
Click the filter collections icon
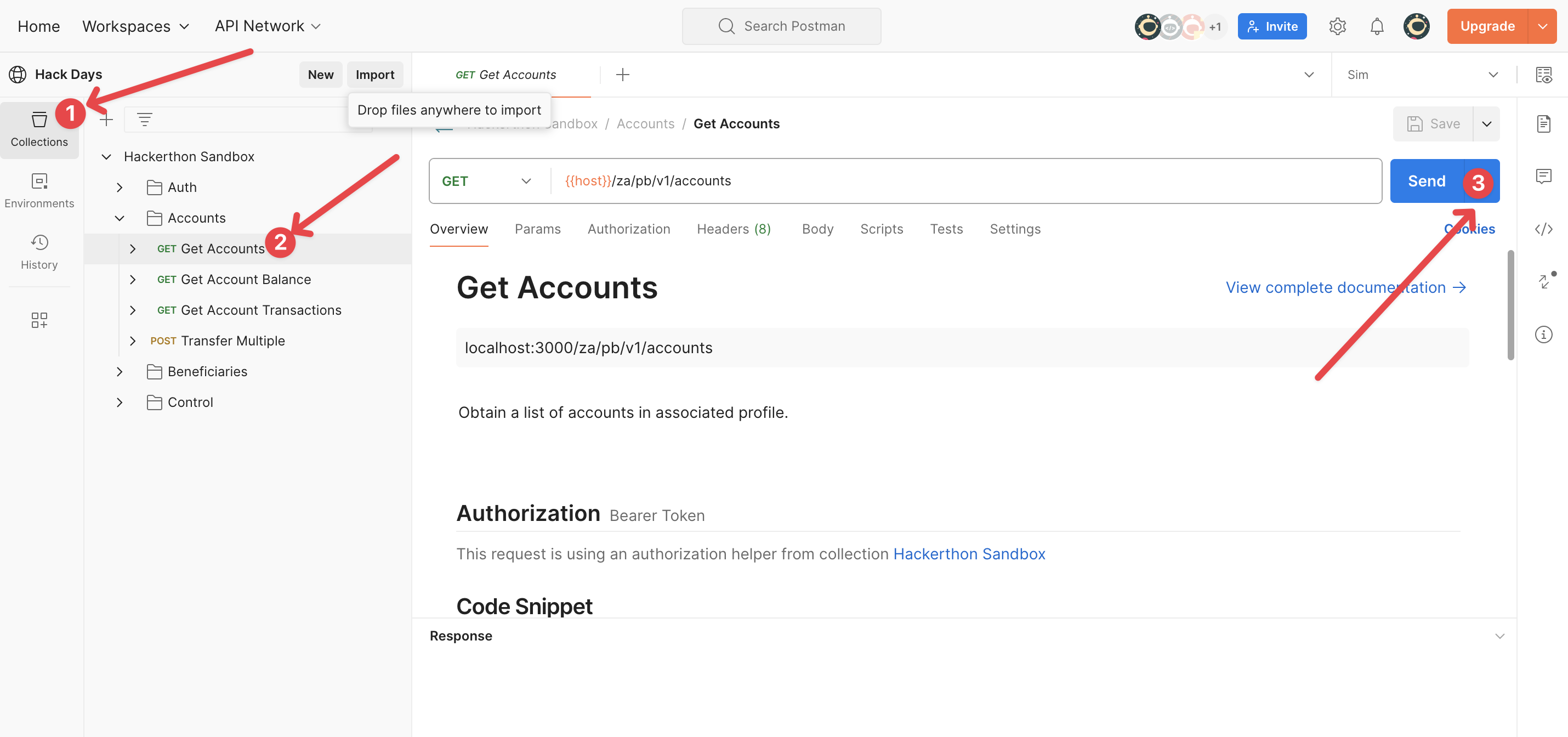tap(144, 120)
